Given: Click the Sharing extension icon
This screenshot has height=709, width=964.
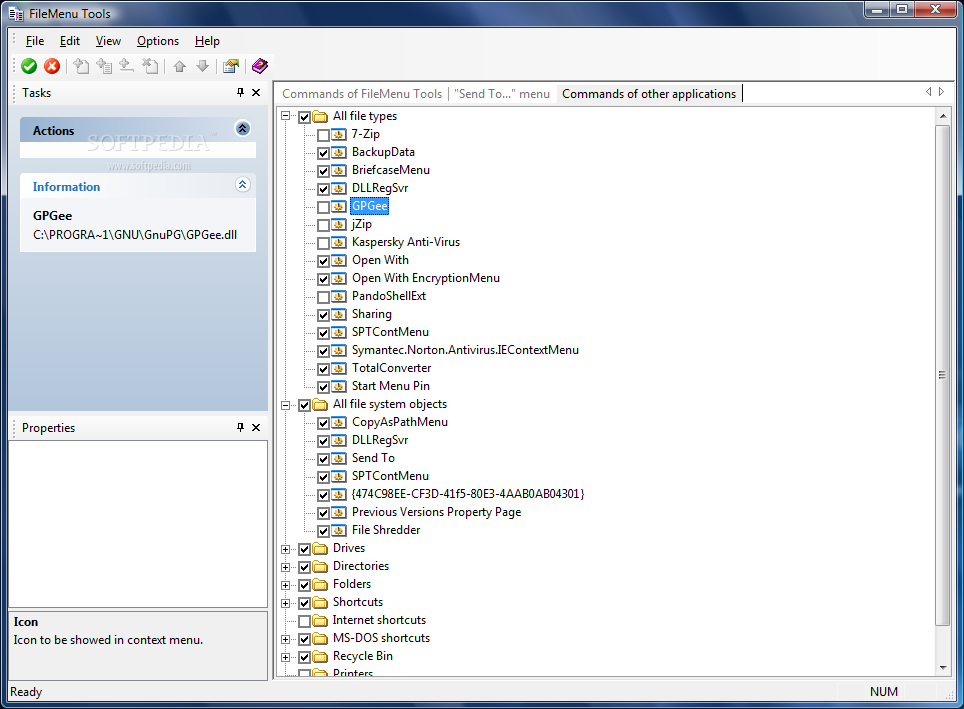Looking at the screenshot, I should (x=339, y=315).
